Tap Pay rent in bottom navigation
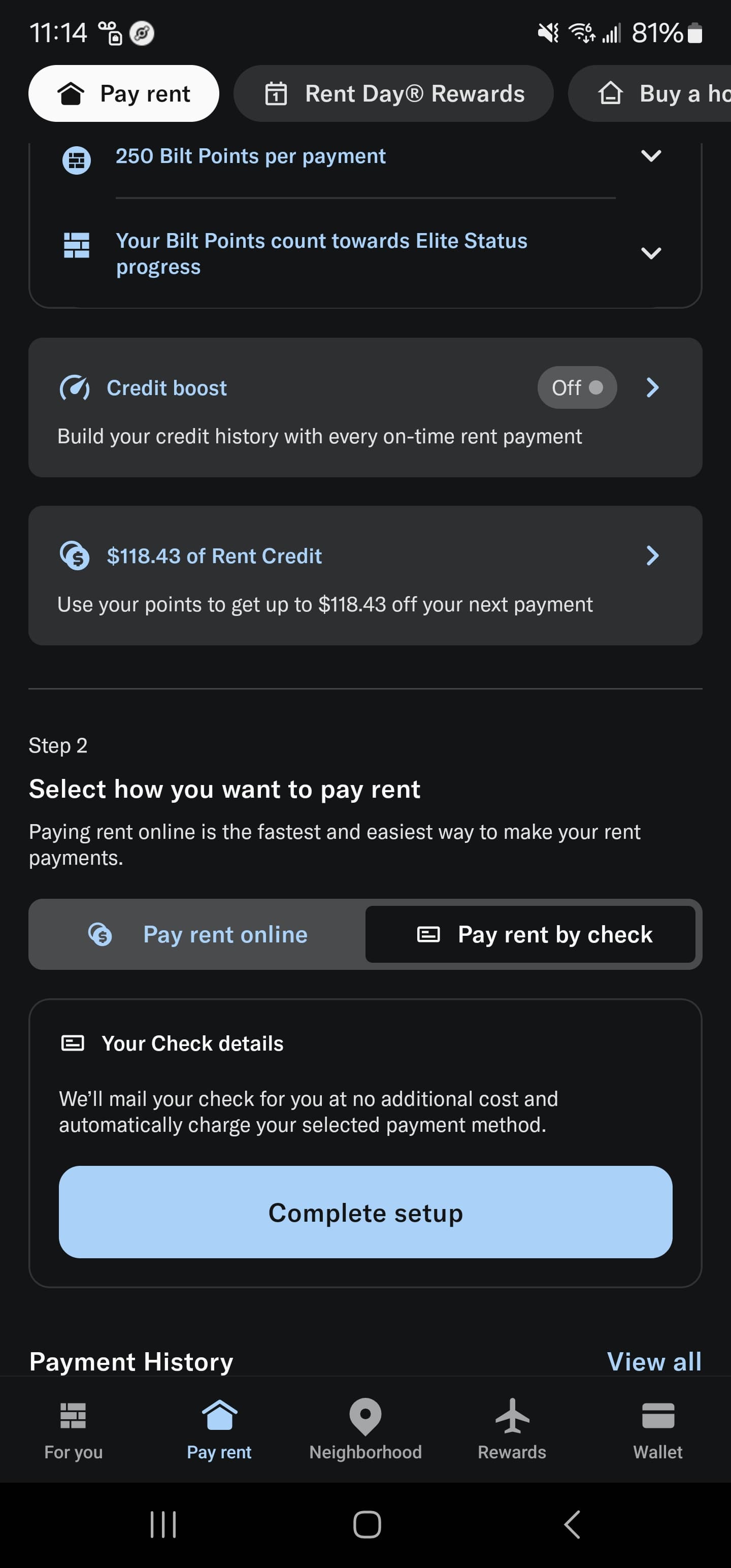This screenshot has width=731, height=1568. click(219, 1427)
